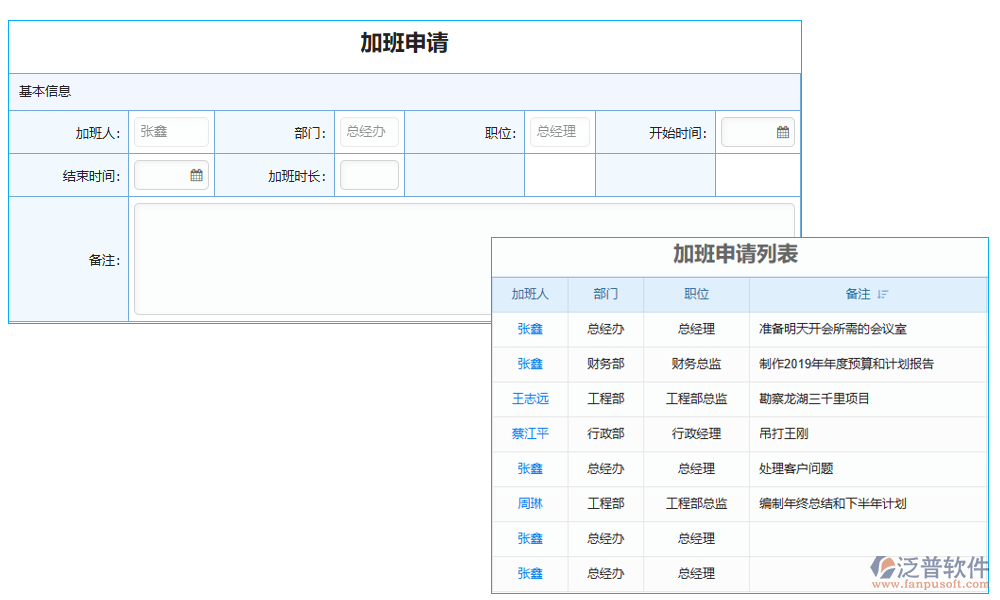Open the 蔡江平 applicant link
Image resolution: width=1000 pixels, height=600 pixels.
point(530,434)
